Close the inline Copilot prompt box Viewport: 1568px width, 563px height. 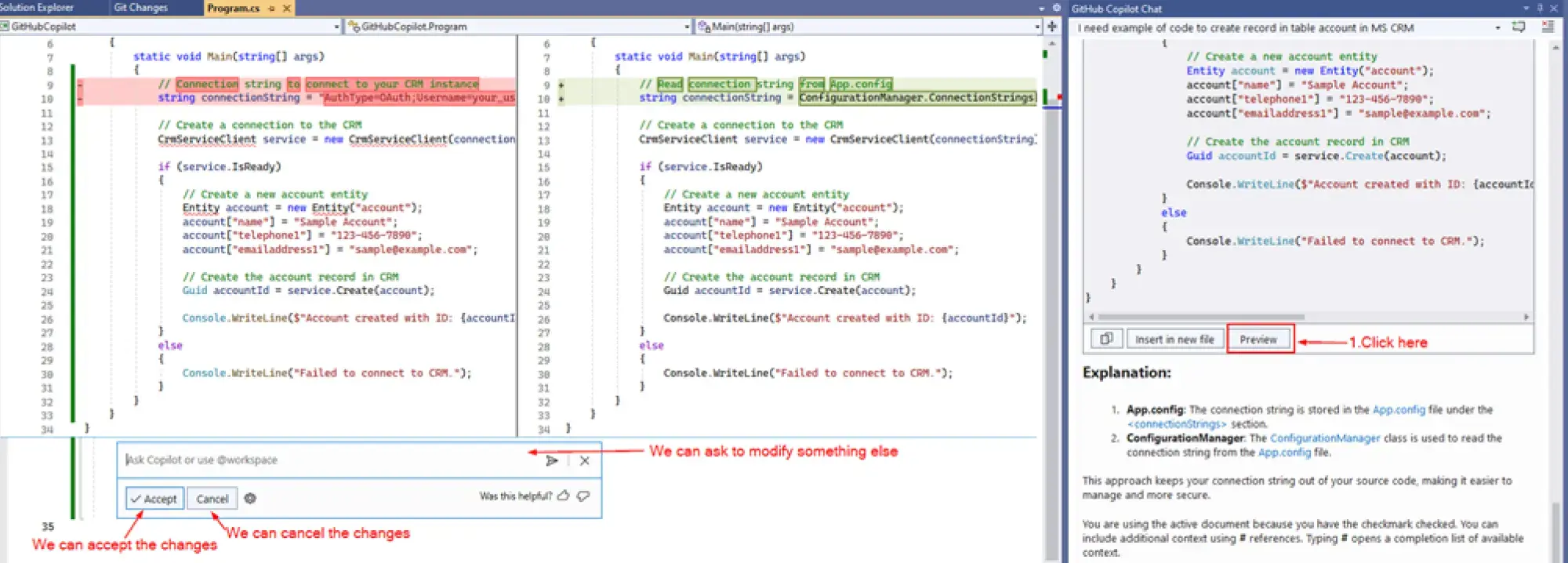[x=584, y=460]
